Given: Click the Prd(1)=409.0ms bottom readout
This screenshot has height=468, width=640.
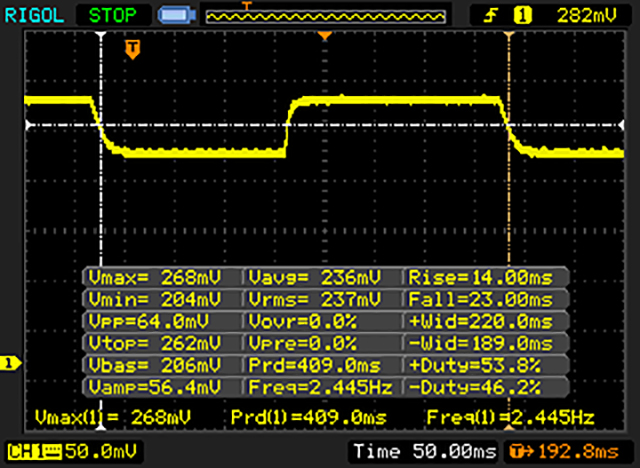Looking at the screenshot, I should point(308,417).
